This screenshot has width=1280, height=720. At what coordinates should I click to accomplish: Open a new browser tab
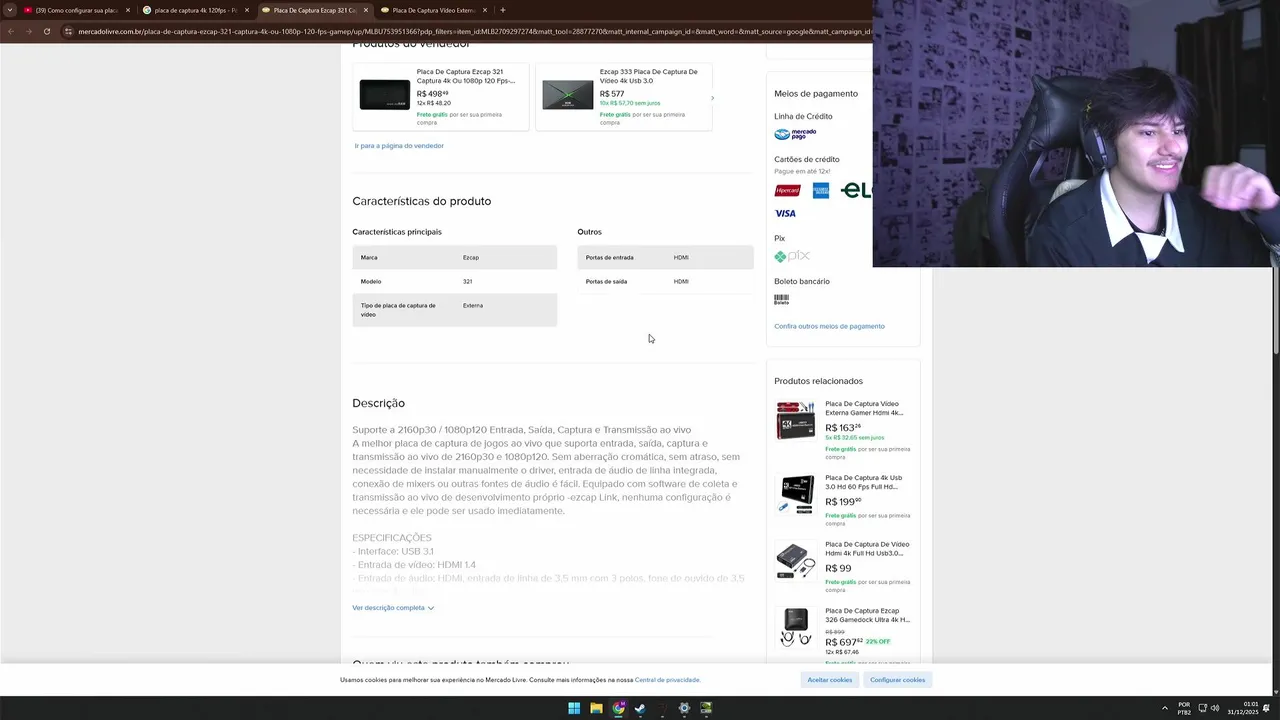[x=502, y=10]
